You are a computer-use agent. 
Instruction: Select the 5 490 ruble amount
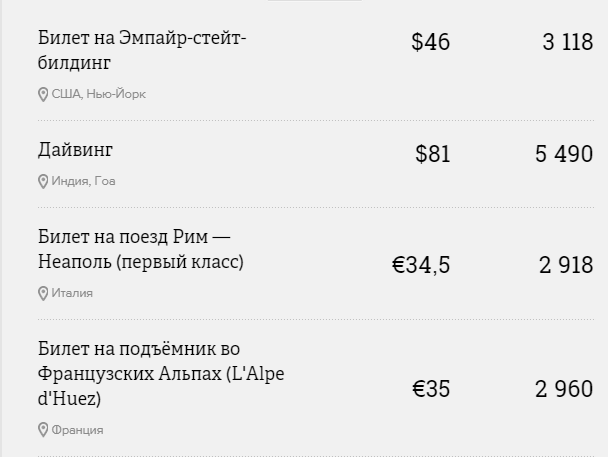(x=564, y=154)
